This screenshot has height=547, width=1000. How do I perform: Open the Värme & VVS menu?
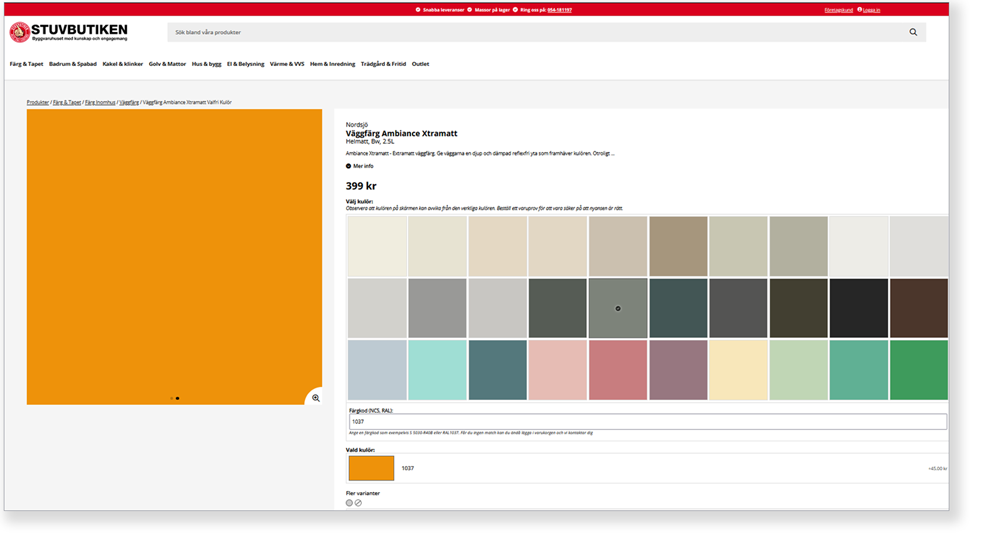pos(287,64)
